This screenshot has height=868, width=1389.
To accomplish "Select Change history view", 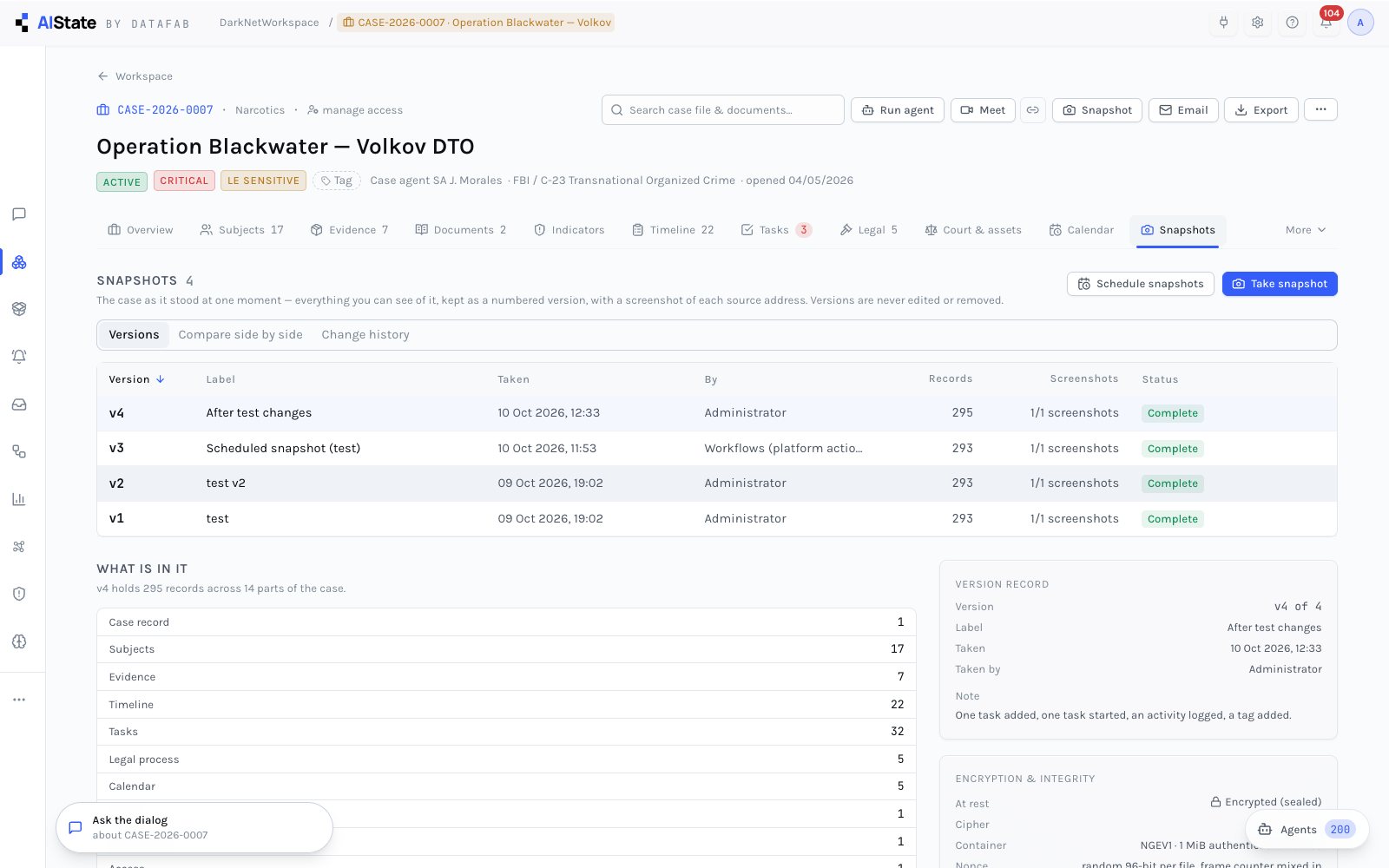I will pyautogui.click(x=365, y=335).
